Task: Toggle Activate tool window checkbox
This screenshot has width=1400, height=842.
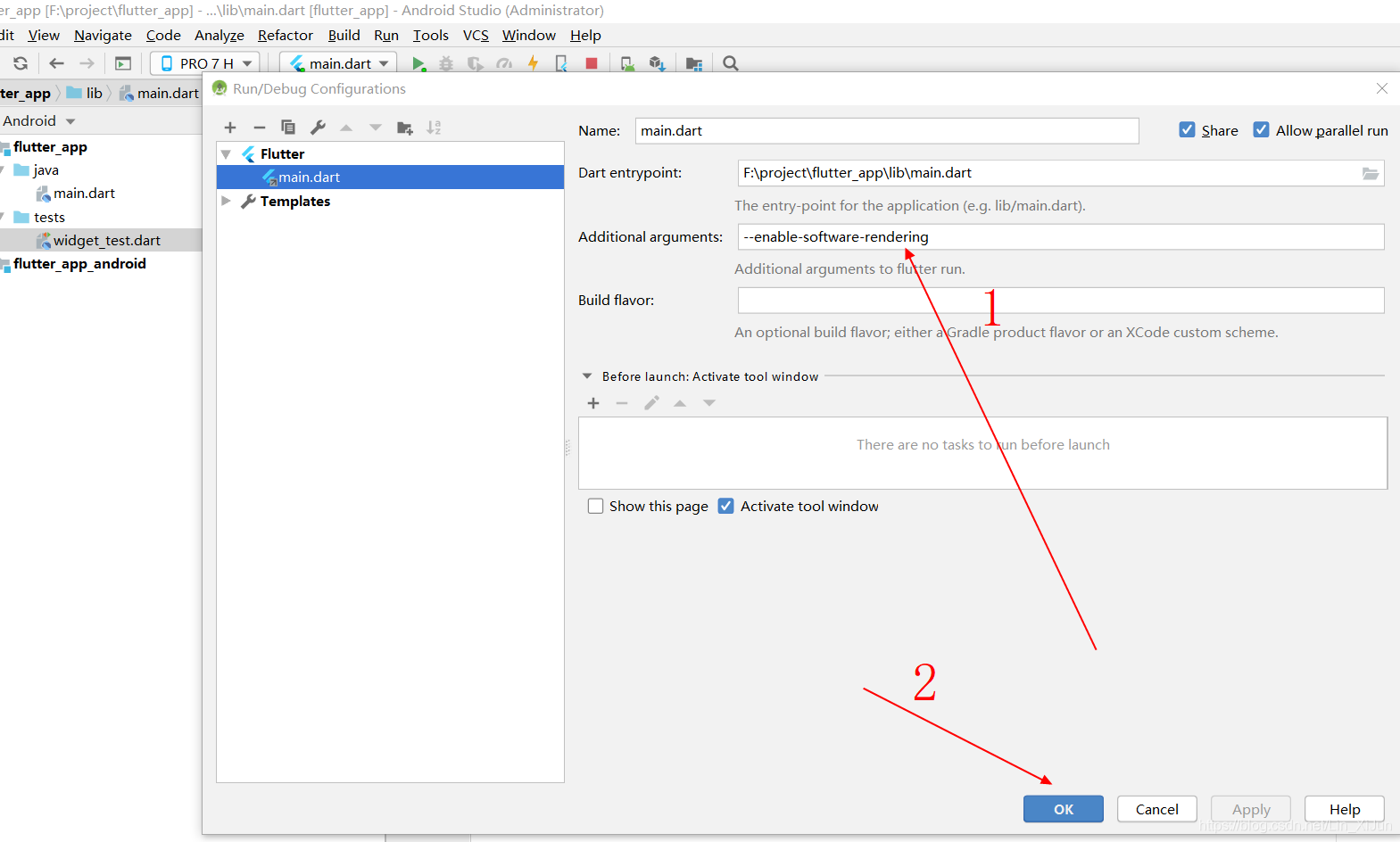Action: 726,507
